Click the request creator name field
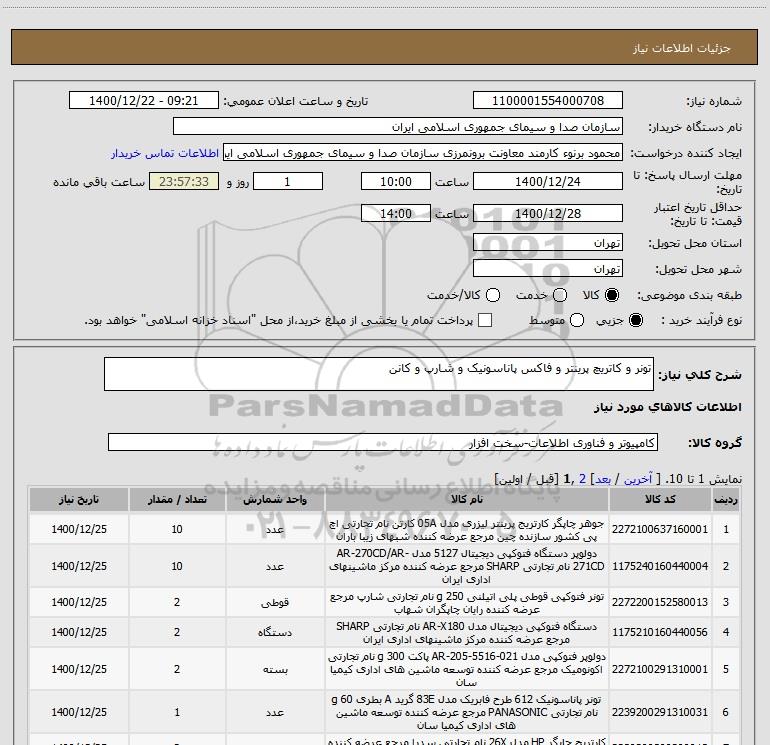 pos(423,153)
